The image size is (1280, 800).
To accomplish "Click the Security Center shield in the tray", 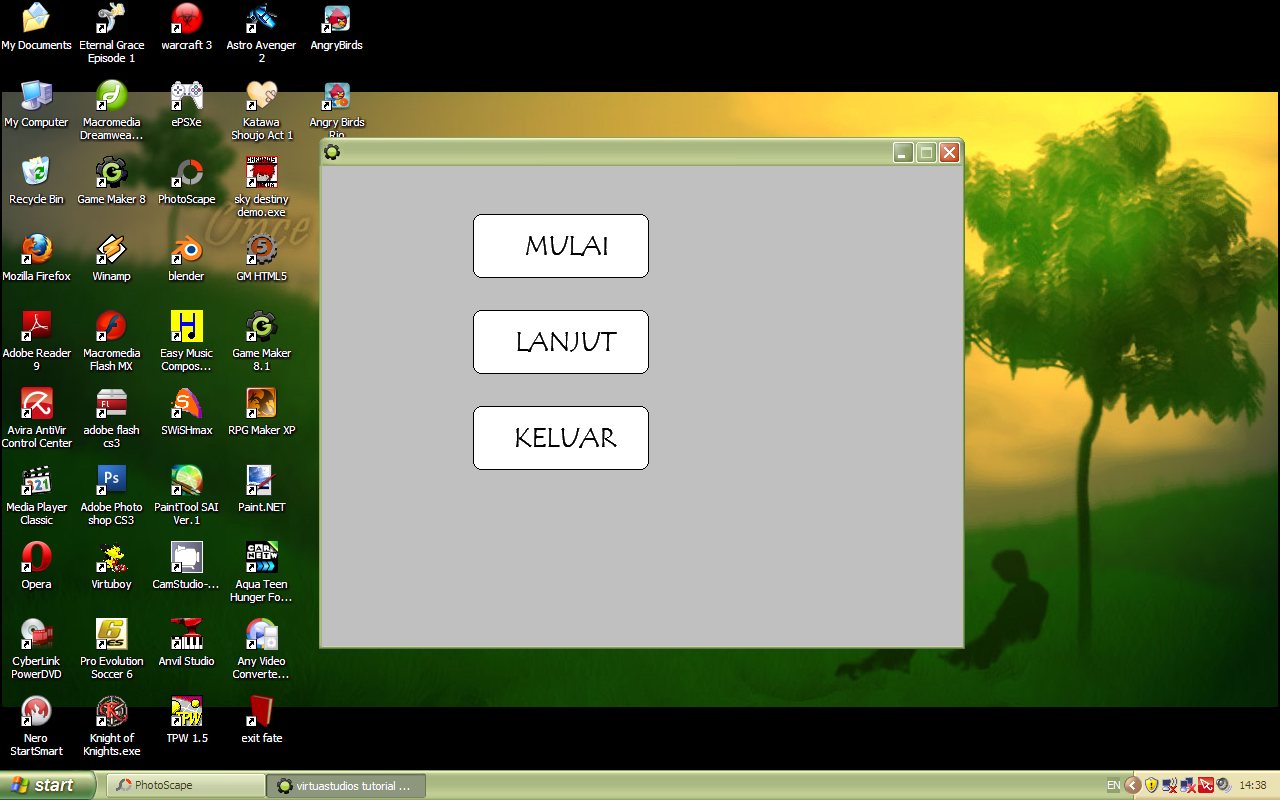I will [x=1151, y=785].
